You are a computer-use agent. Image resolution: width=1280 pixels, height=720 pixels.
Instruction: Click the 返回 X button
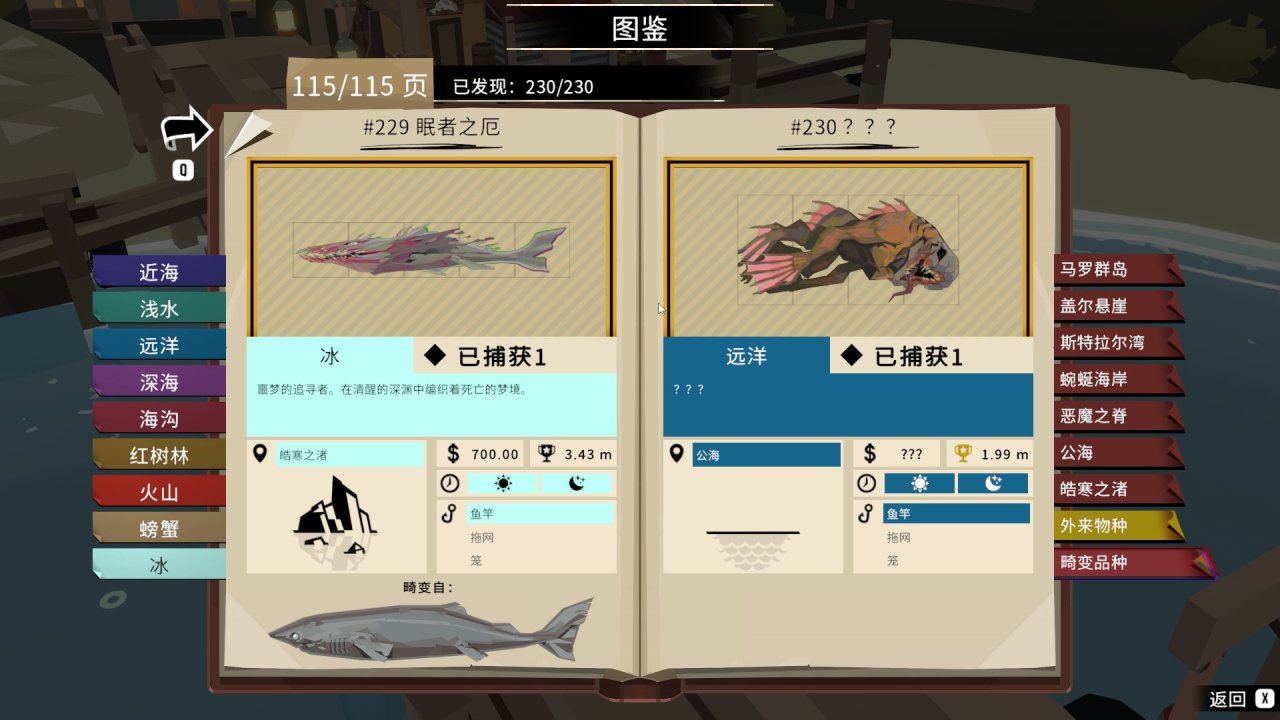pos(1242,699)
